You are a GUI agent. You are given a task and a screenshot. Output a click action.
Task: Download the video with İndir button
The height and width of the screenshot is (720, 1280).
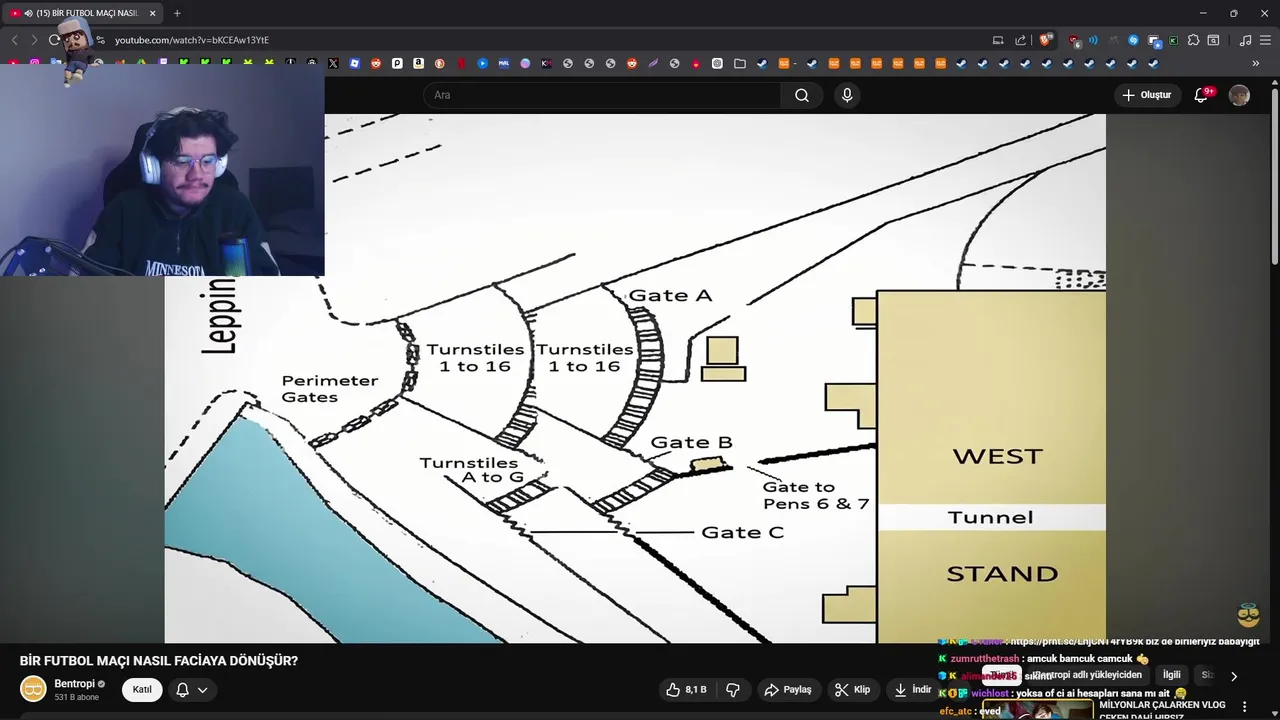pos(912,690)
